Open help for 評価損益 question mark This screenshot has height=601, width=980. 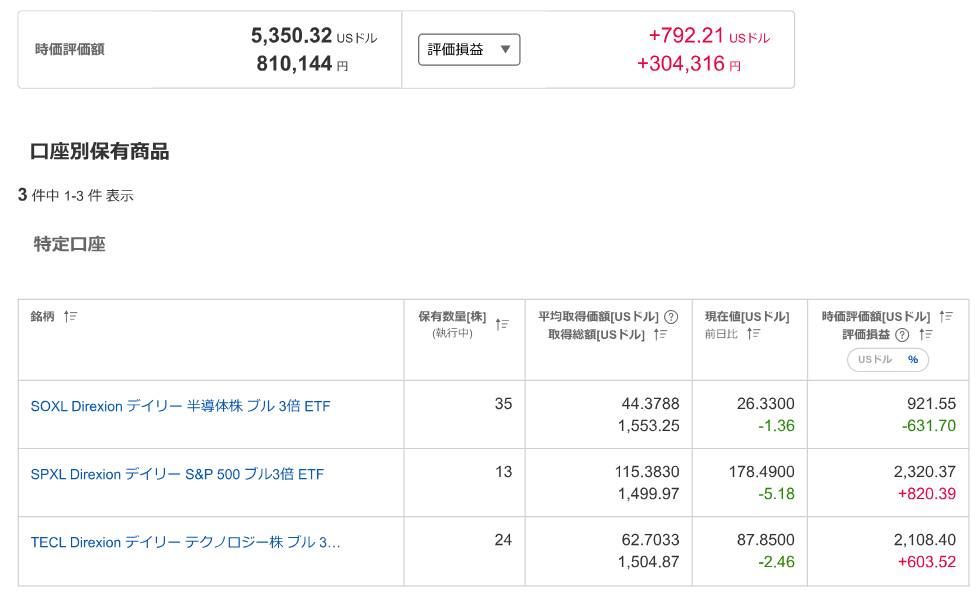[902, 335]
